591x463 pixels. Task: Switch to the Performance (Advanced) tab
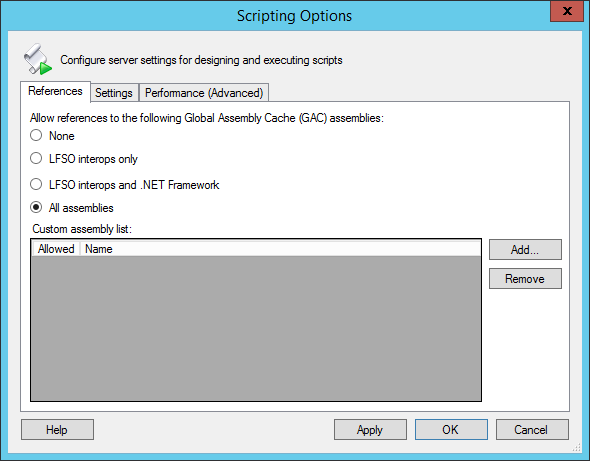tap(204, 93)
